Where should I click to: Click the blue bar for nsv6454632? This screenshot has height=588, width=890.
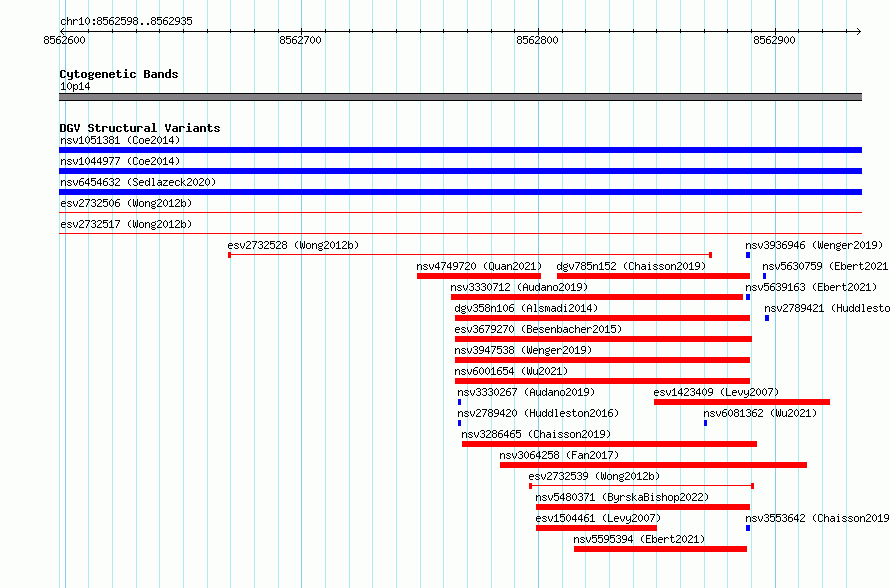click(x=460, y=192)
